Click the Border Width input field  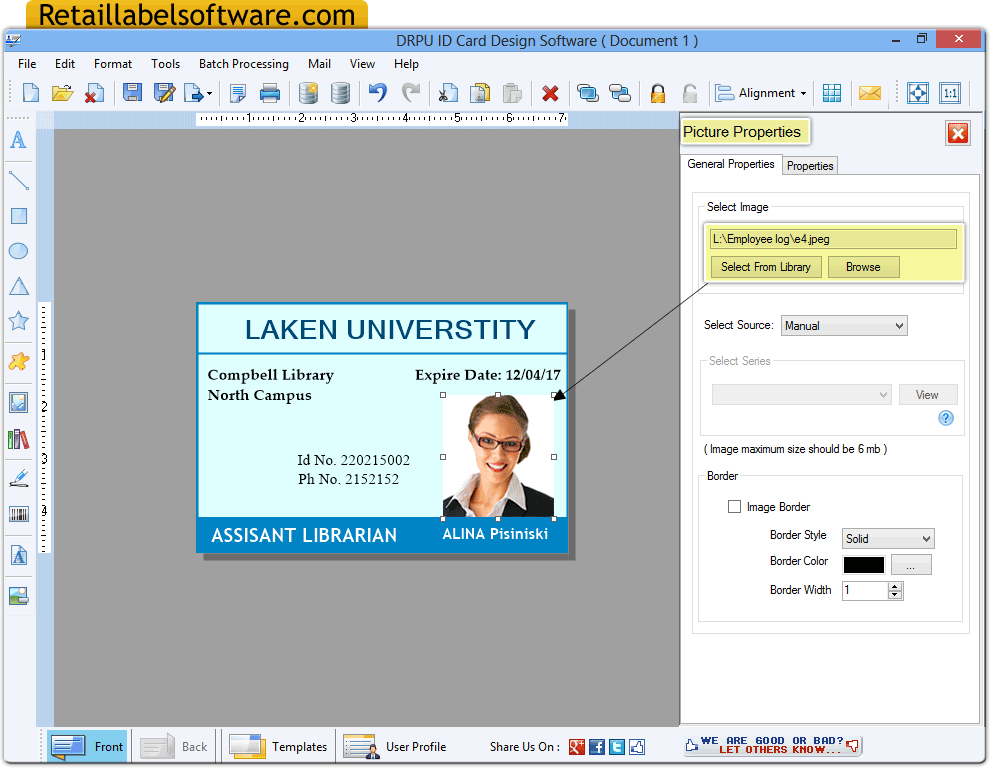click(x=864, y=591)
